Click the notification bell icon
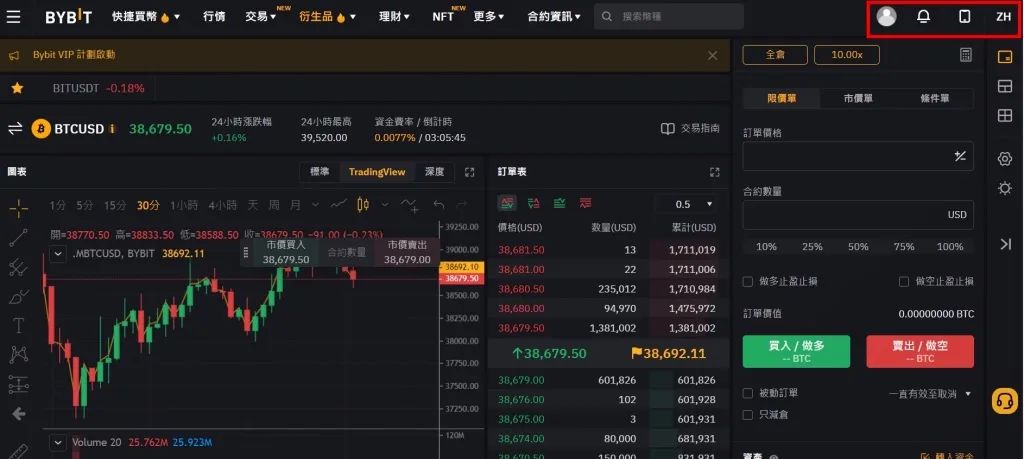Viewport: 1024px width, 459px height. coord(924,17)
